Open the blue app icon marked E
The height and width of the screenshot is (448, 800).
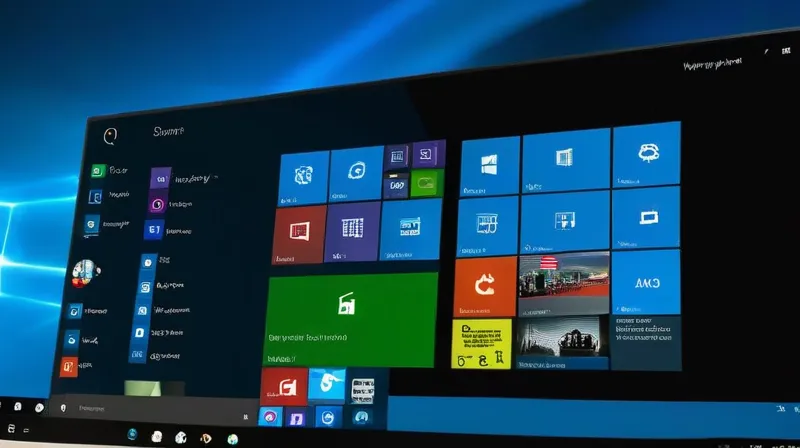point(154,230)
